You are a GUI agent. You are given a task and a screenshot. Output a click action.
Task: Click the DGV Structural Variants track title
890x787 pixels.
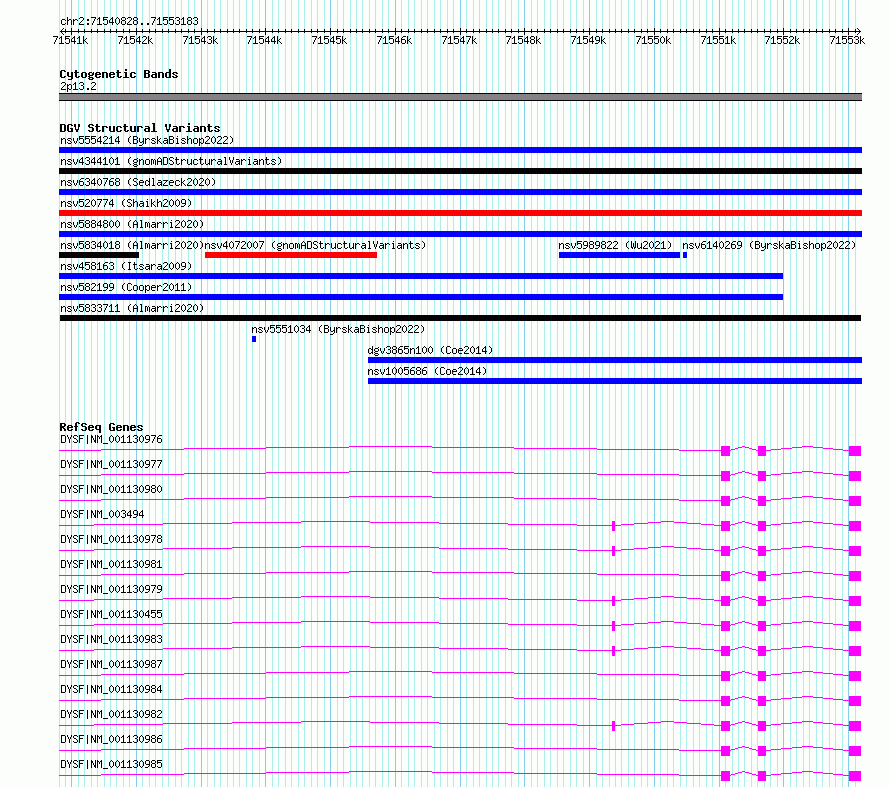140,128
